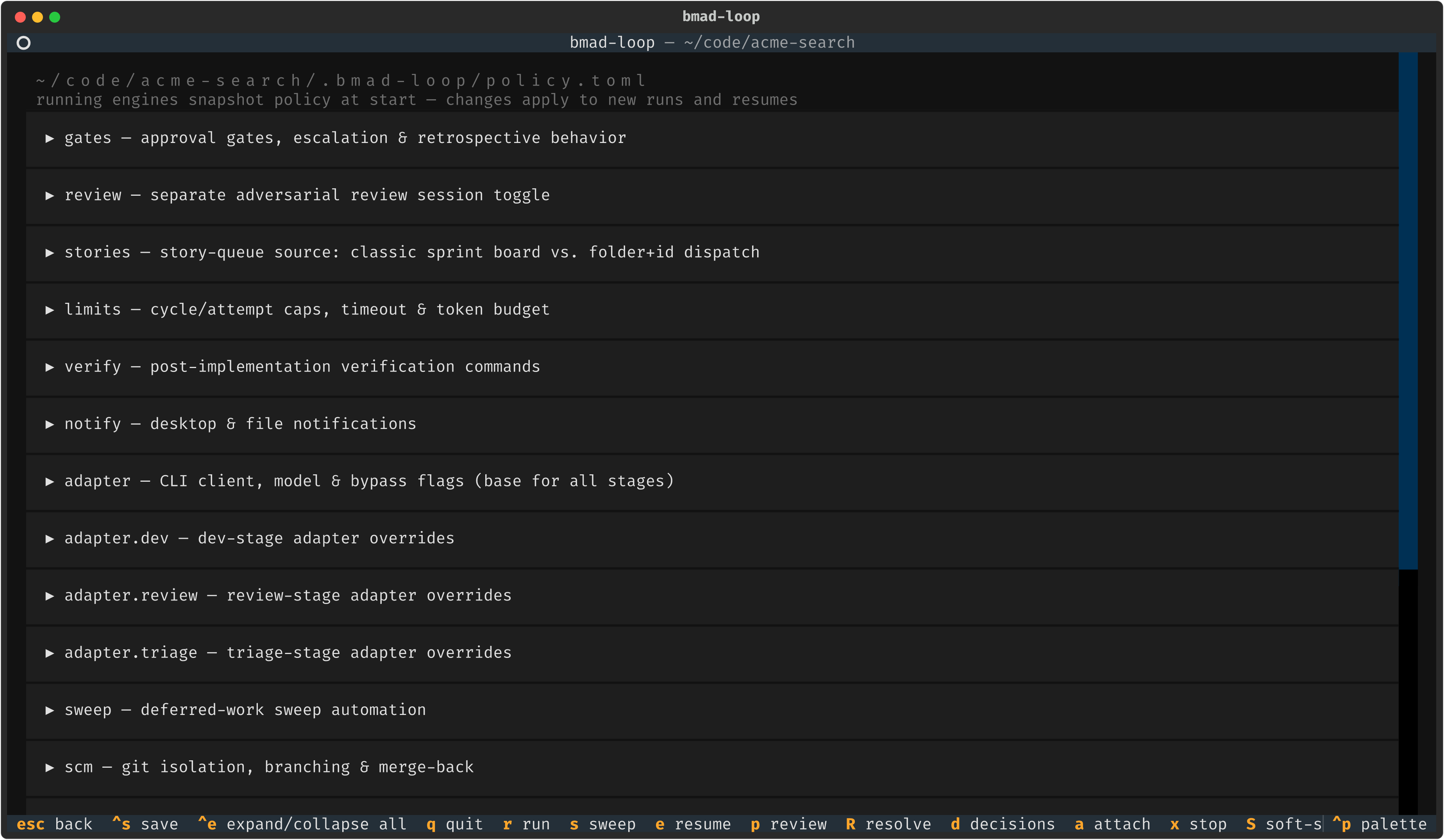Expand the scm section triangle
Image resolution: width=1444 pixels, height=840 pixels.
[50, 767]
